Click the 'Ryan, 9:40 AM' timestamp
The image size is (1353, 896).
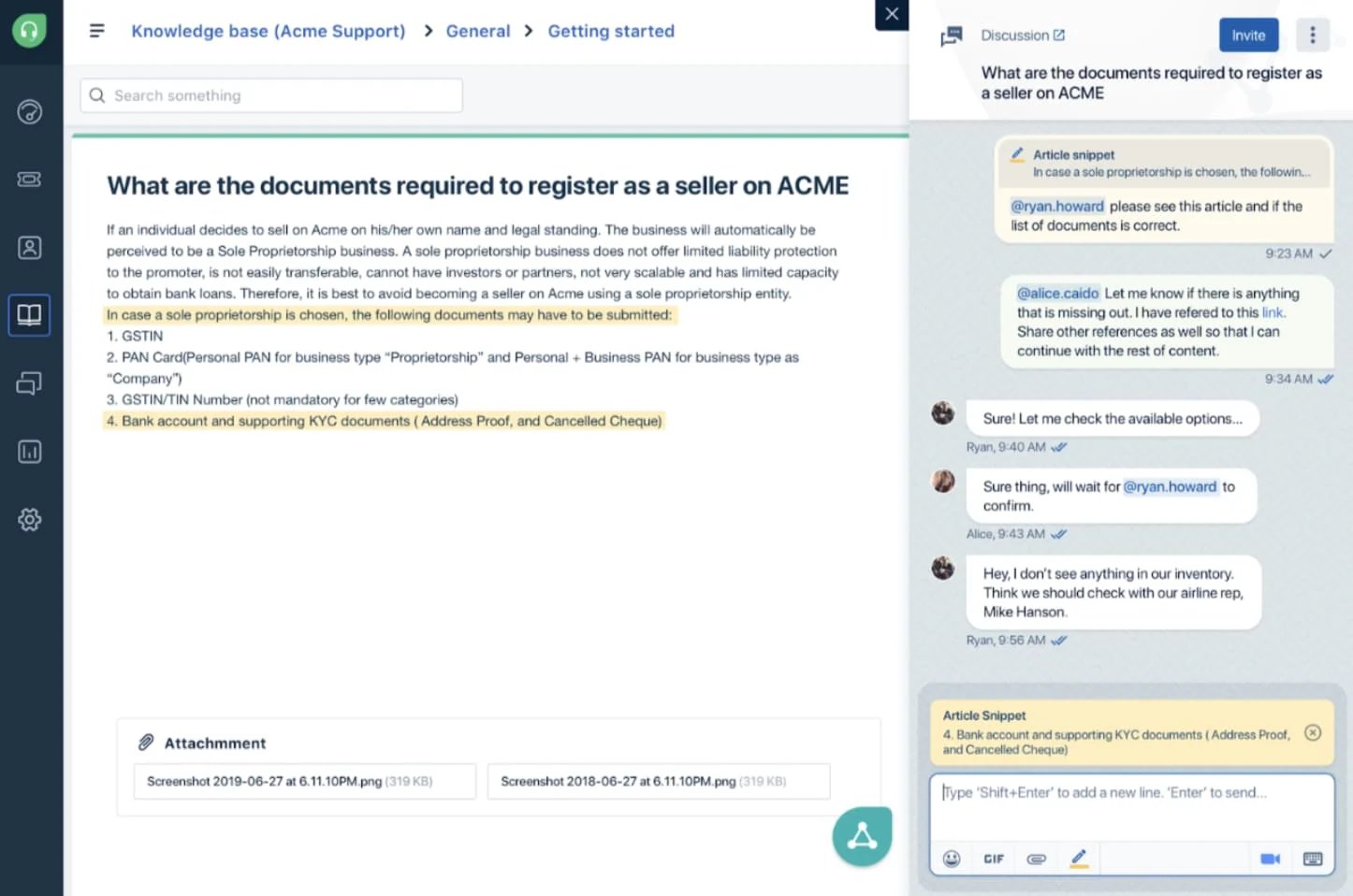(x=1006, y=447)
